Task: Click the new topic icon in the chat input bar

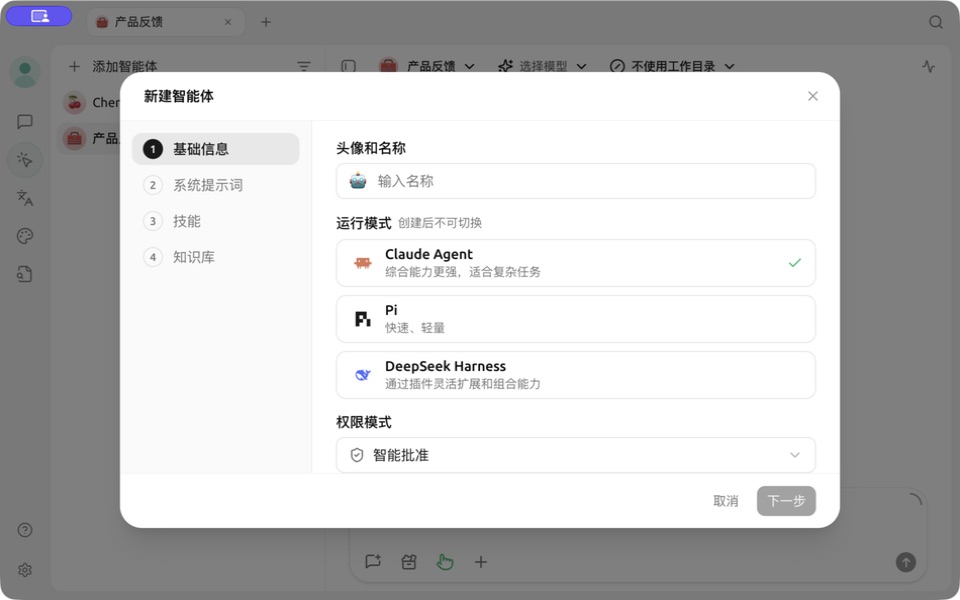Action: click(x=373, y=561)
